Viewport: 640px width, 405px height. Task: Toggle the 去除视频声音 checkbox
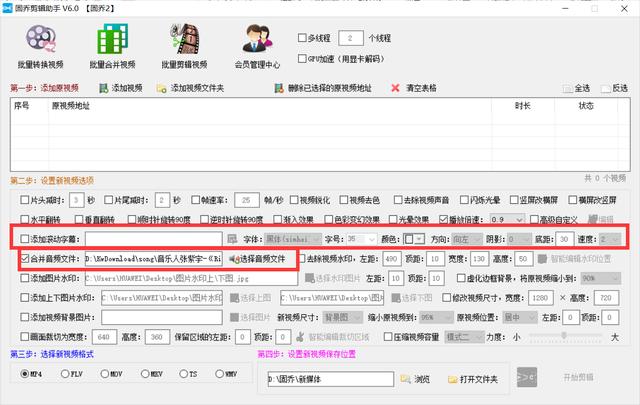pyautogui.click(x=398, y=200)
